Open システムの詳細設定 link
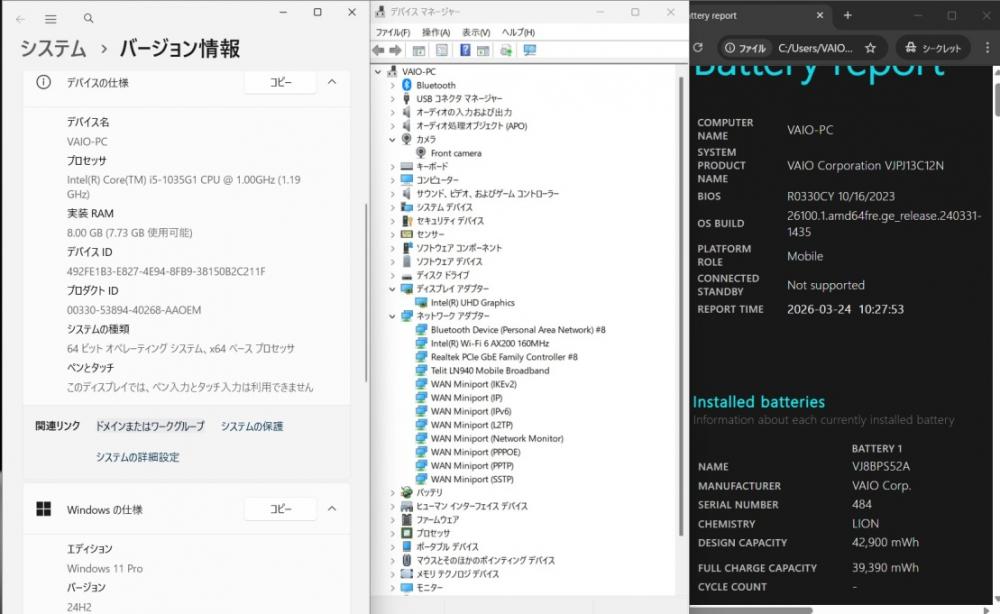Viewport: 1000px width, 614px height. pyautogui.click(x=138, y=457)
